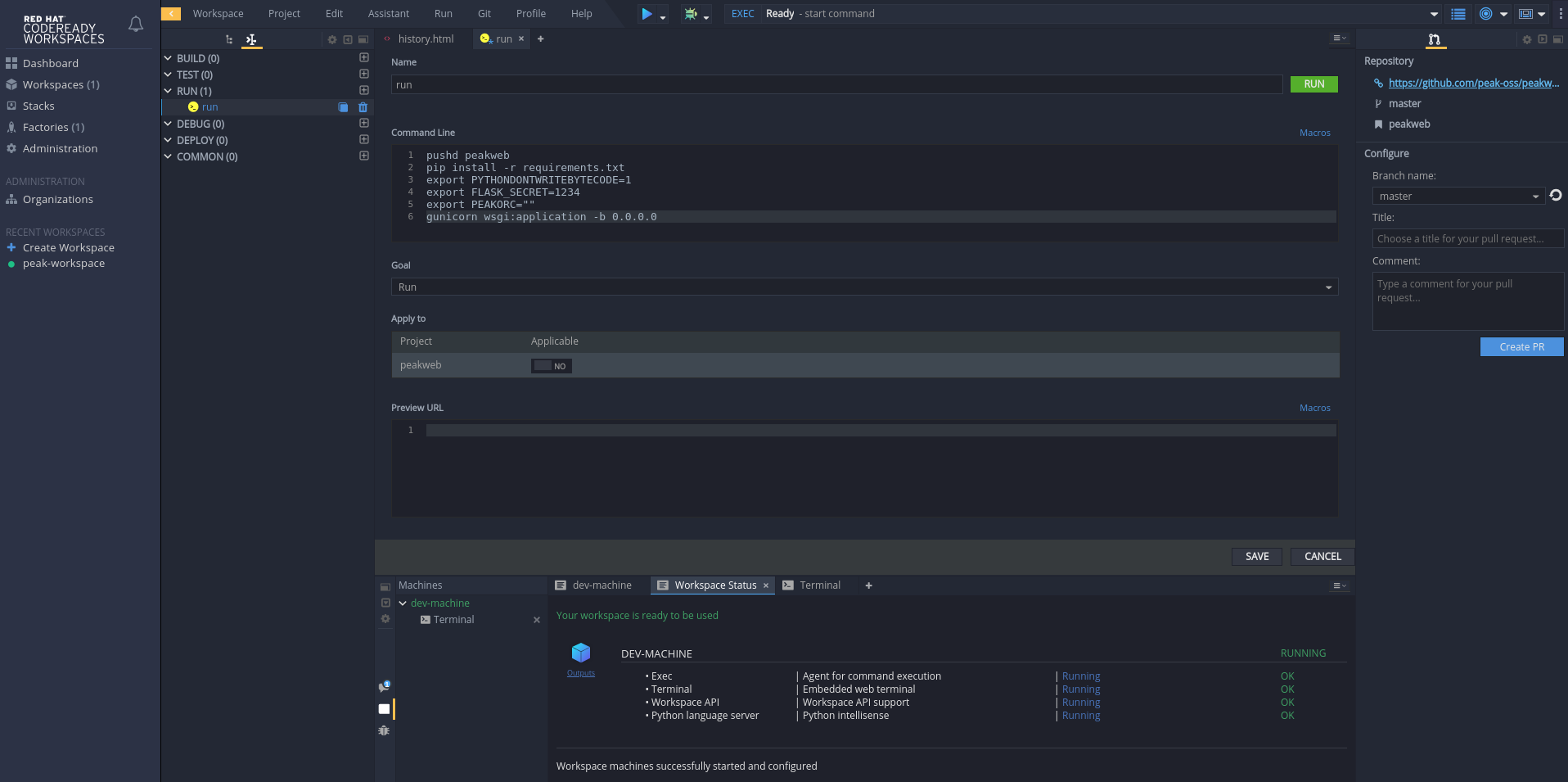The width and height of the screenshot is (1568, 782).
Task: Open the Project menu
Action: (x=284, y=14)
